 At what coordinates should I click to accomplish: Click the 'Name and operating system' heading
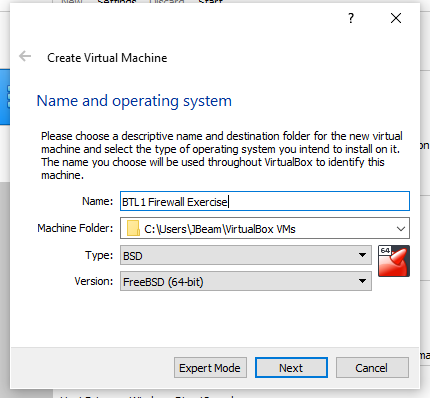134,101
